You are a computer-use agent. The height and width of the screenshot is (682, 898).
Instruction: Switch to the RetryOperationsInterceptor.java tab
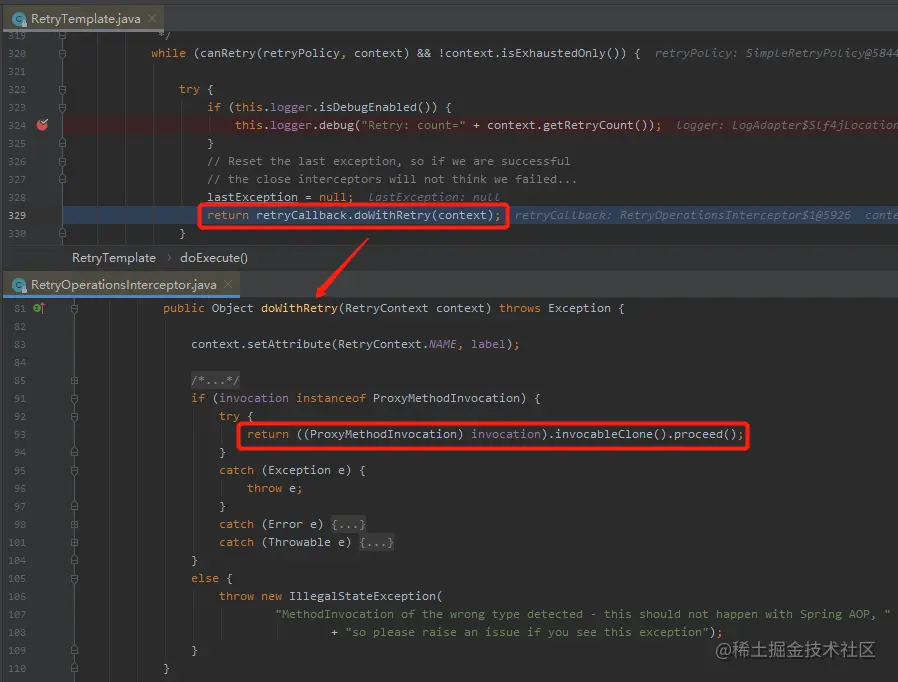pyautogui.click(x=123, y=285)
